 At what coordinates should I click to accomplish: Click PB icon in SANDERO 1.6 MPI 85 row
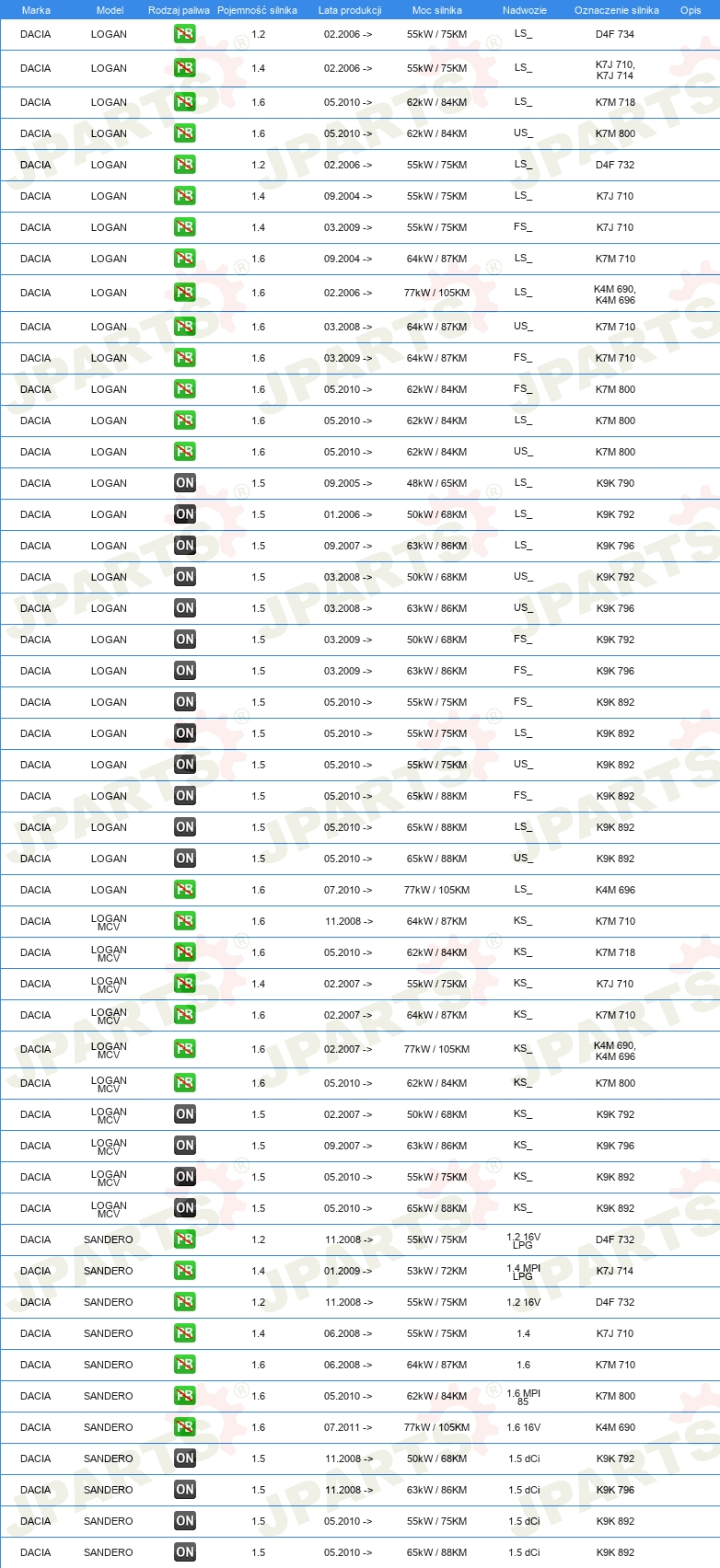(185, 1396)
